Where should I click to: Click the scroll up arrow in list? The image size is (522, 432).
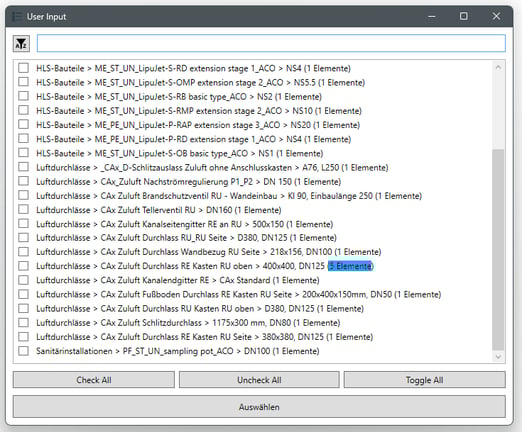pyautogui.click(x=498, y=67)
